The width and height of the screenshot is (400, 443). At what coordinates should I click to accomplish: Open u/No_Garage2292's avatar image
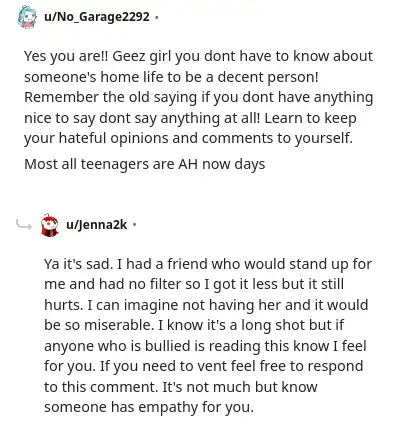tap(27, 17)
